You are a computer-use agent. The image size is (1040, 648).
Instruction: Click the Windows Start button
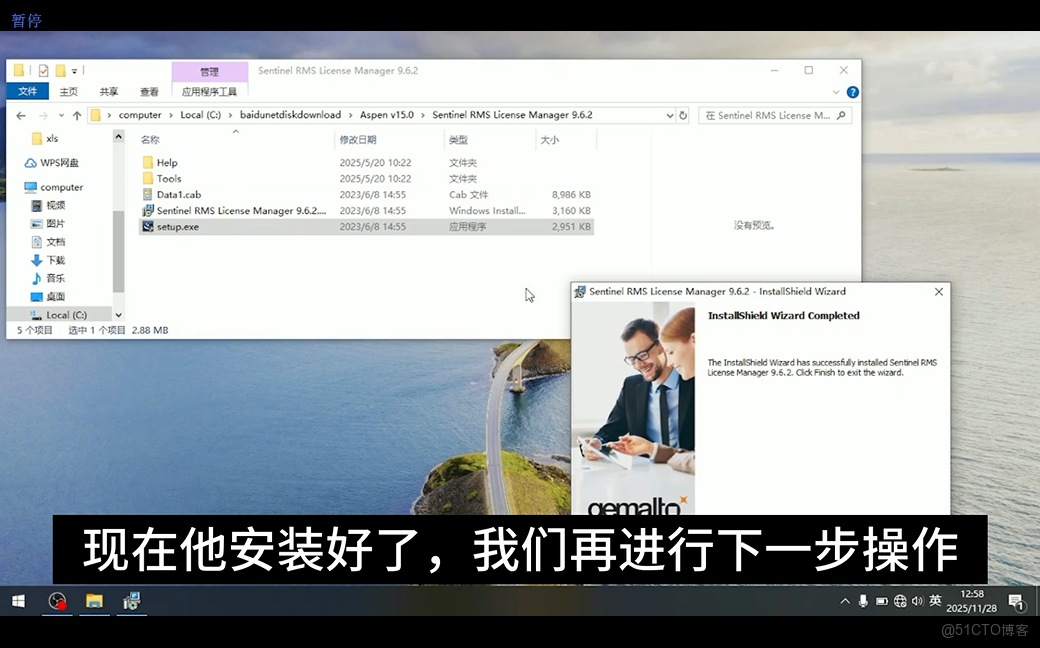pyautogui.click(x=17, y=601)
